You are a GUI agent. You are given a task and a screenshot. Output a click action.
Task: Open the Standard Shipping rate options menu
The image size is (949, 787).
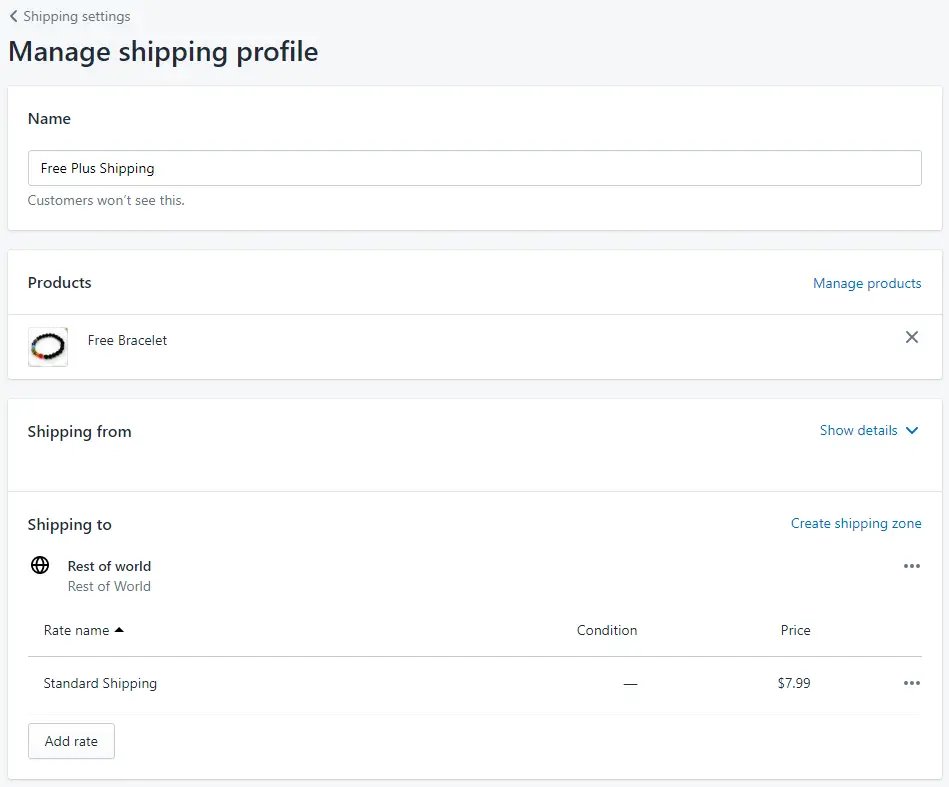pyautogui.click(x=911, y=683)
